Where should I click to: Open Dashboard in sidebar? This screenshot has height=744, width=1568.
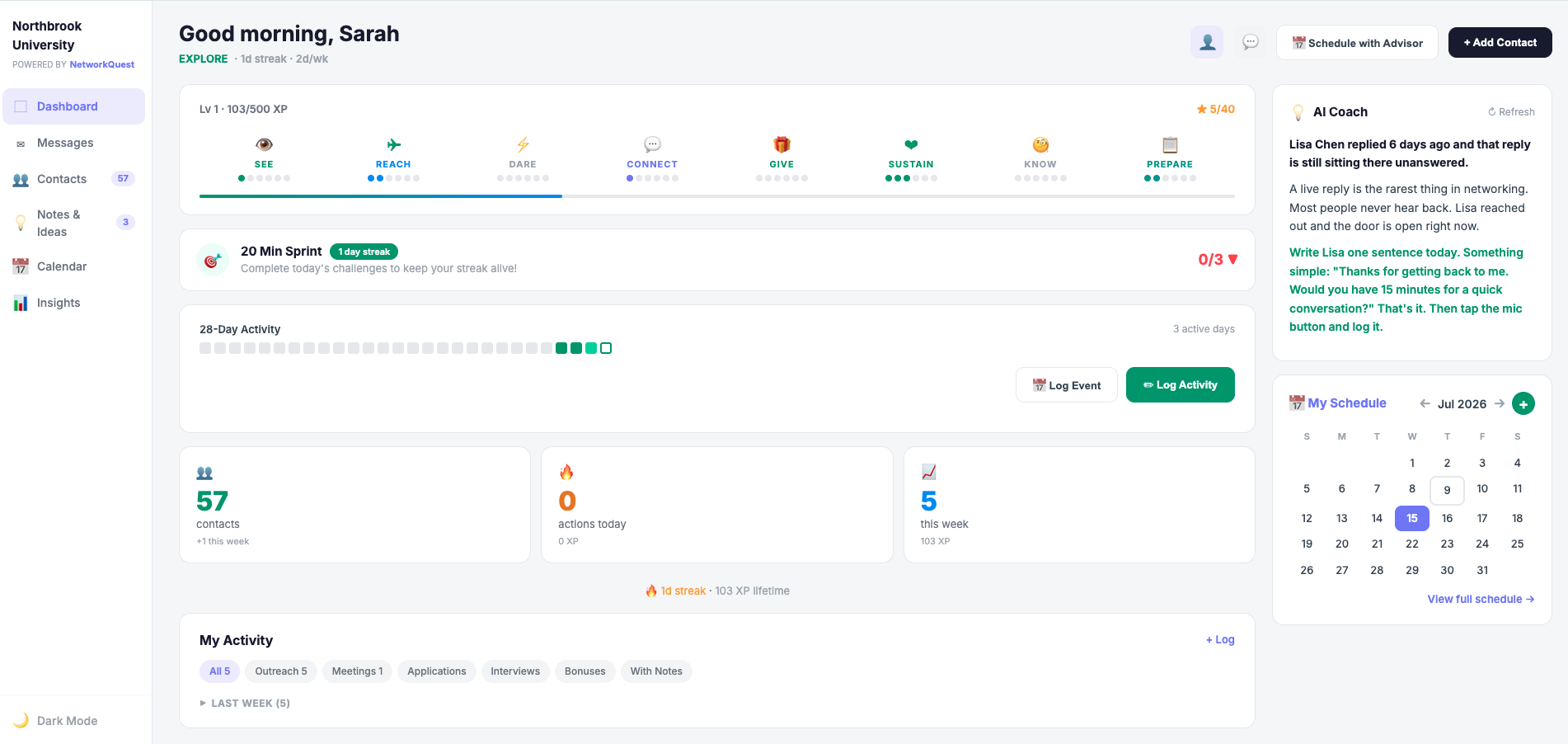(x=73, y=106)
